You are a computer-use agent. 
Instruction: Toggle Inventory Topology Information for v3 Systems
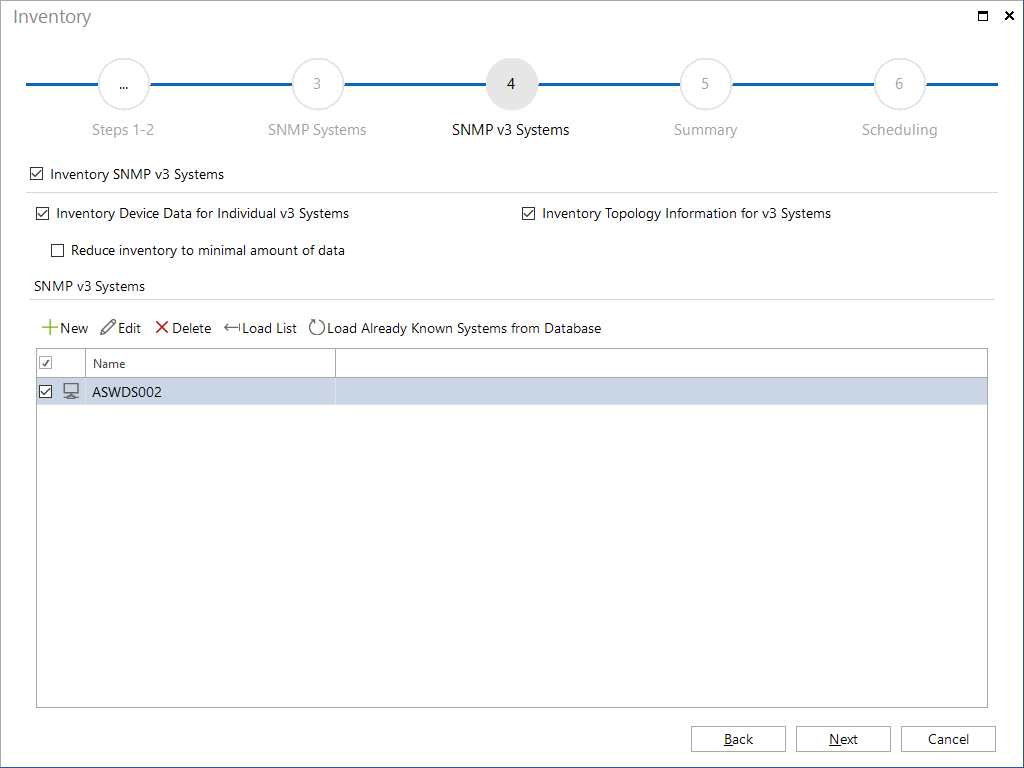(528, 214)
